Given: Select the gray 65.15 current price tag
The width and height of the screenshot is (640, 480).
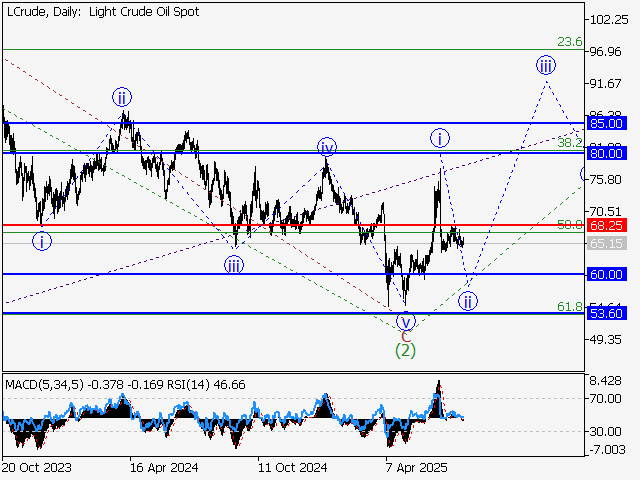Looking at the screenshot, I should 606,243.
